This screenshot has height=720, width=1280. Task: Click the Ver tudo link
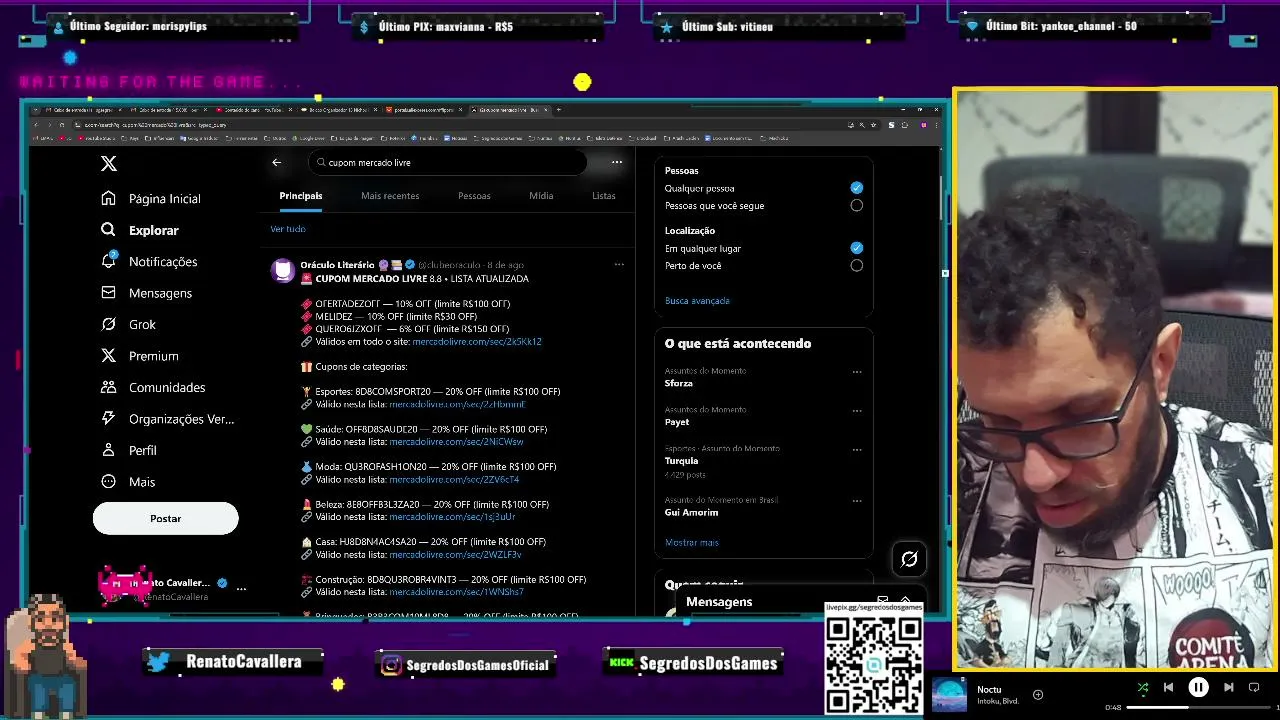(288, 229)
